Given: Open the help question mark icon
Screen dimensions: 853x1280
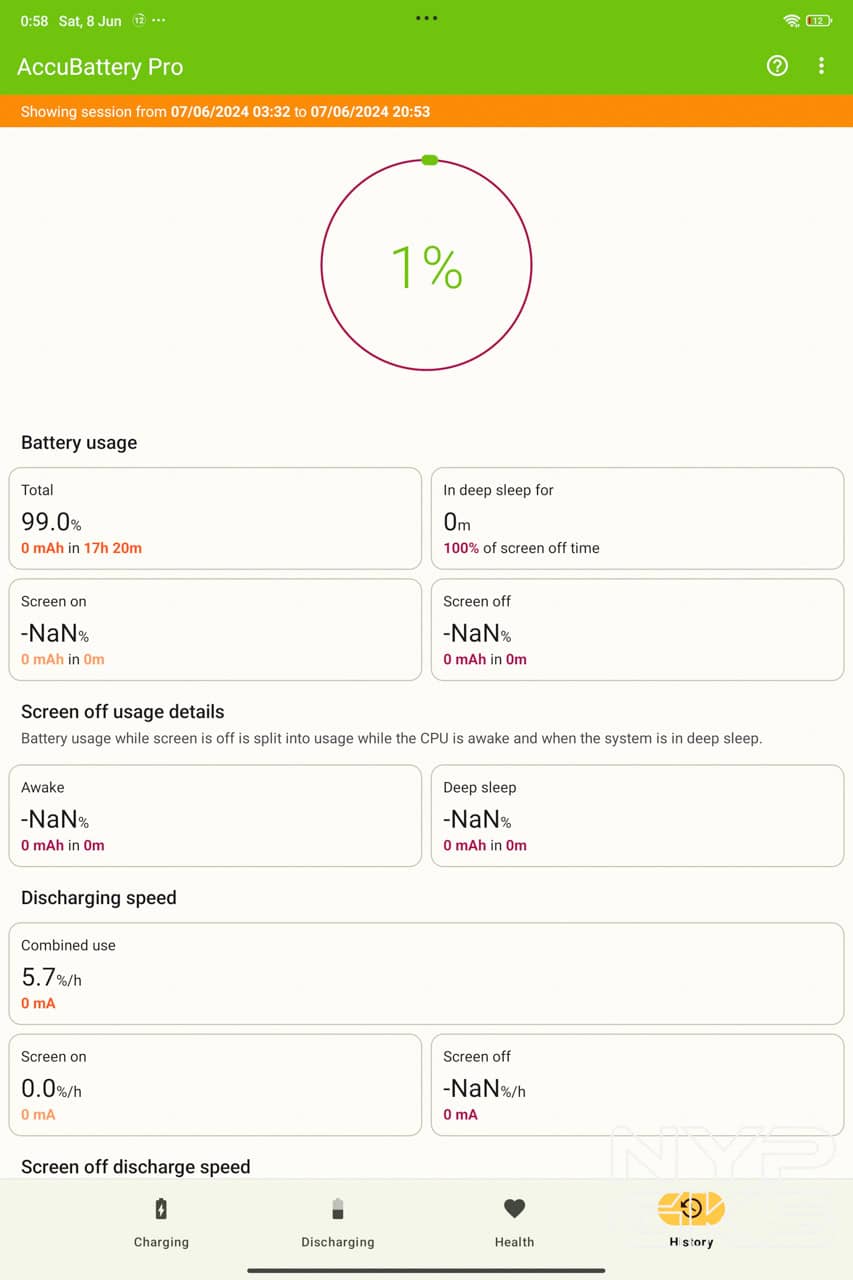Looking at the screenshot, I should [777, 66].
